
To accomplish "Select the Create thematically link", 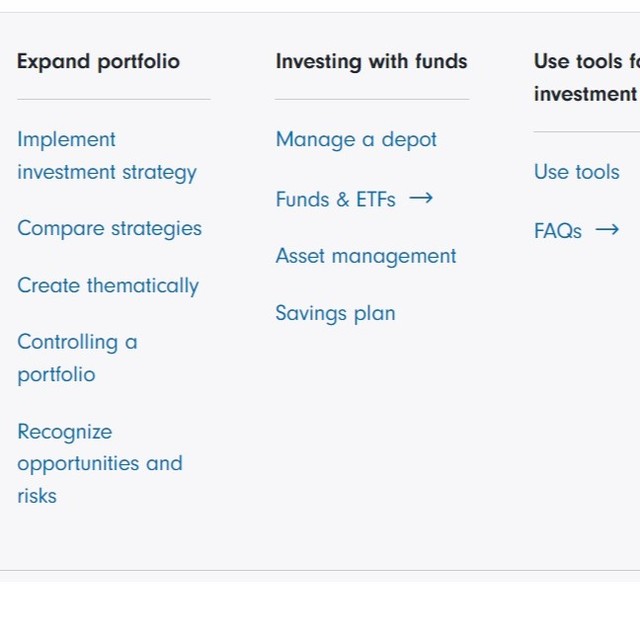I will pos(108,285).
